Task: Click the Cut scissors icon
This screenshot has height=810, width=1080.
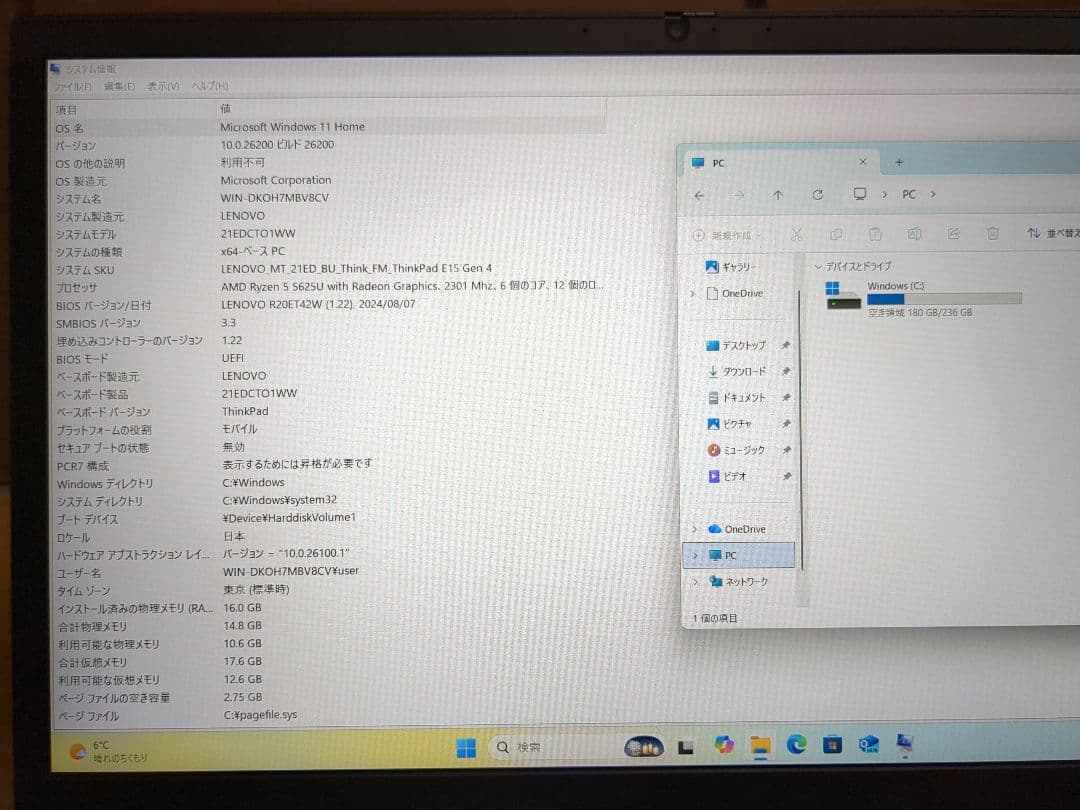Action: [796, 234]
